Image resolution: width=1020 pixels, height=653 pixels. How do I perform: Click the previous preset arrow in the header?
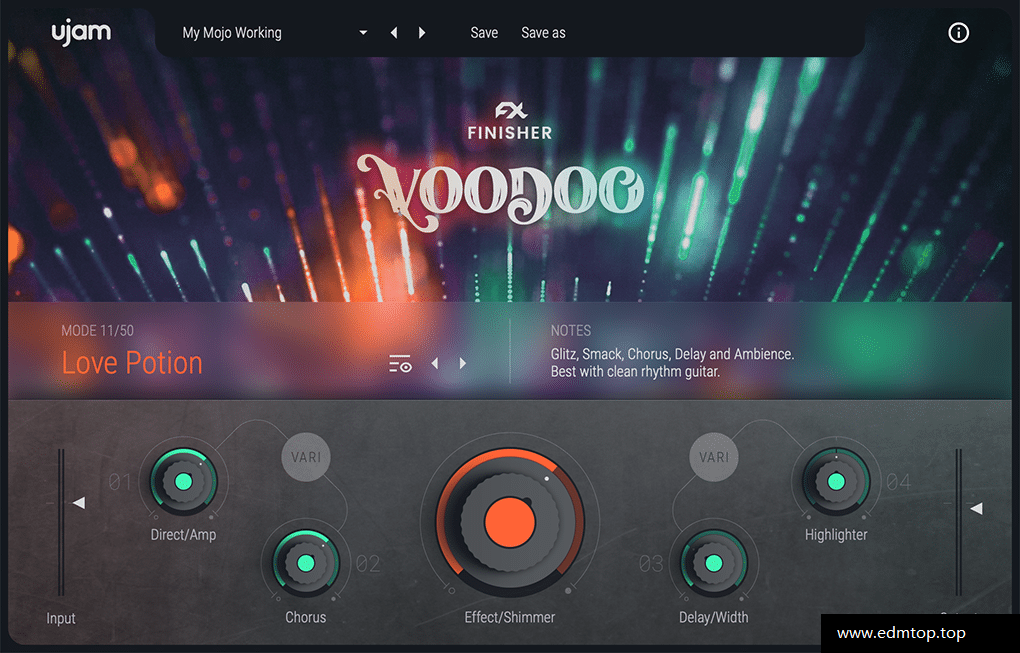coord(393,32)
